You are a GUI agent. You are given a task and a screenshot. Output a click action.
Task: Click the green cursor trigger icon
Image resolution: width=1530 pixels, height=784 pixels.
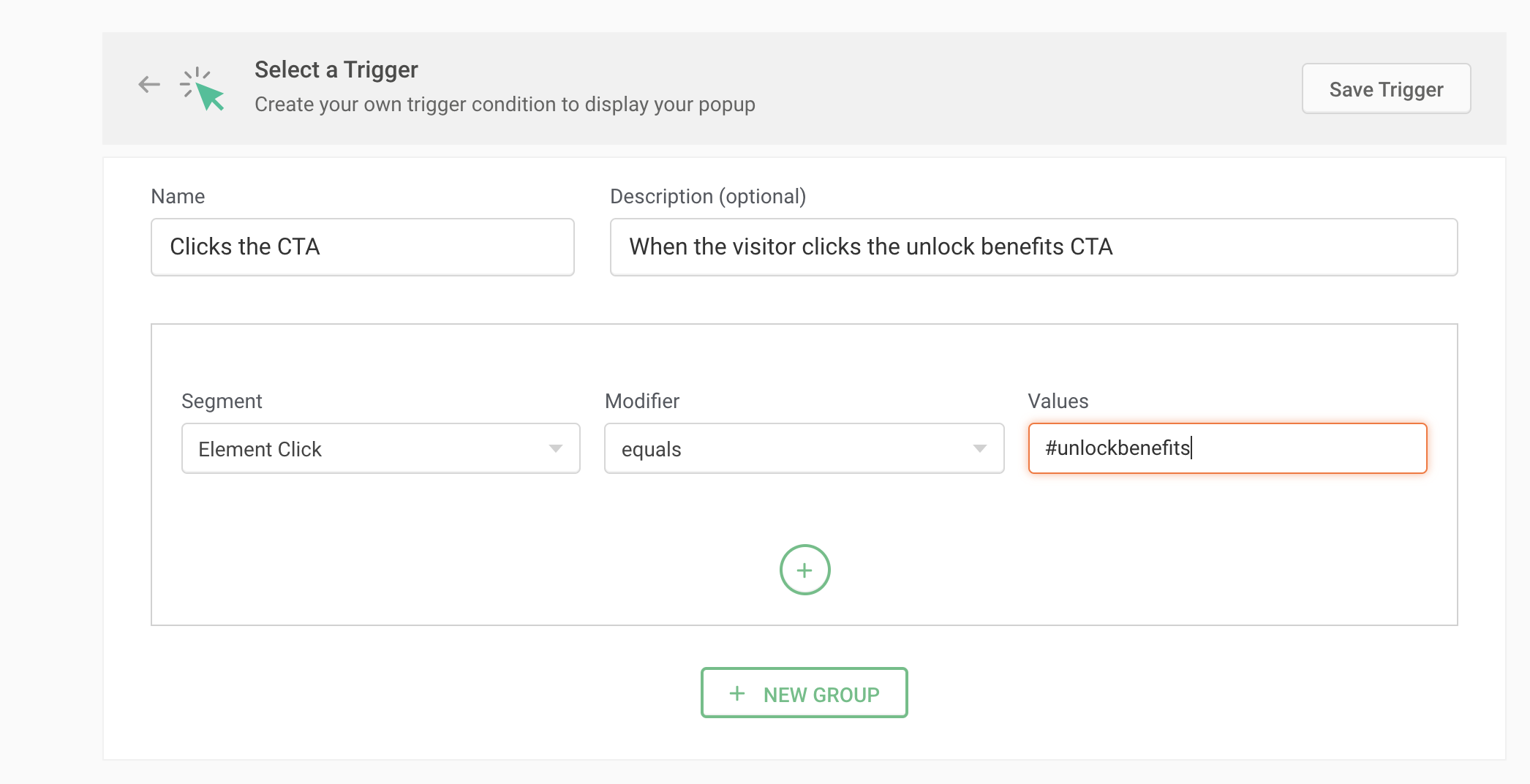coord(203,89)
